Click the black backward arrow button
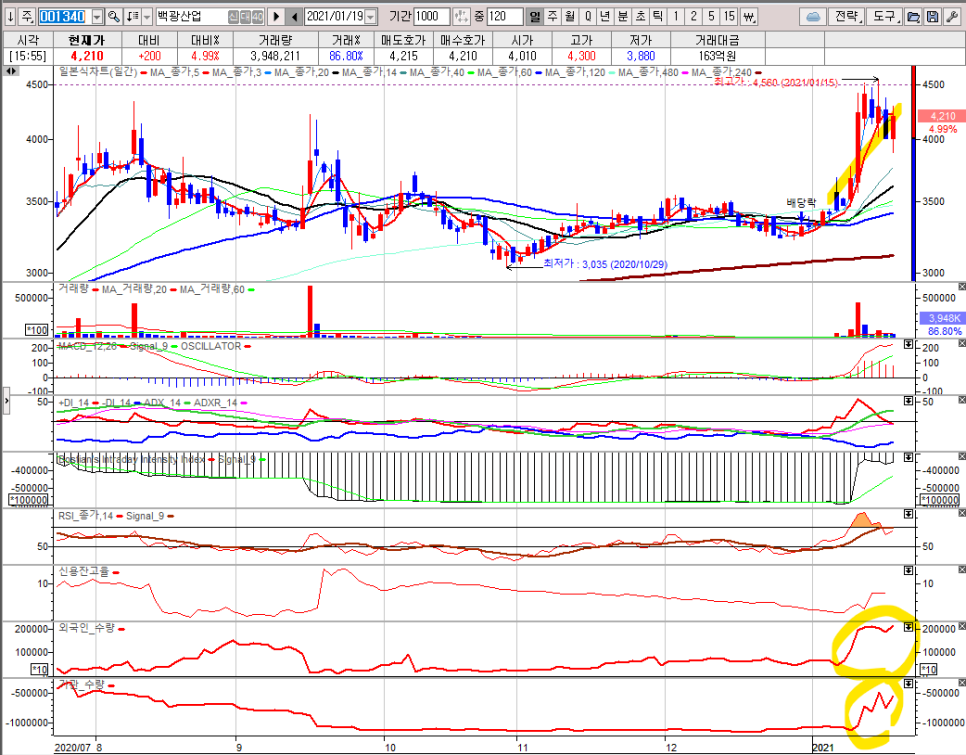 (x=294, y=16)
